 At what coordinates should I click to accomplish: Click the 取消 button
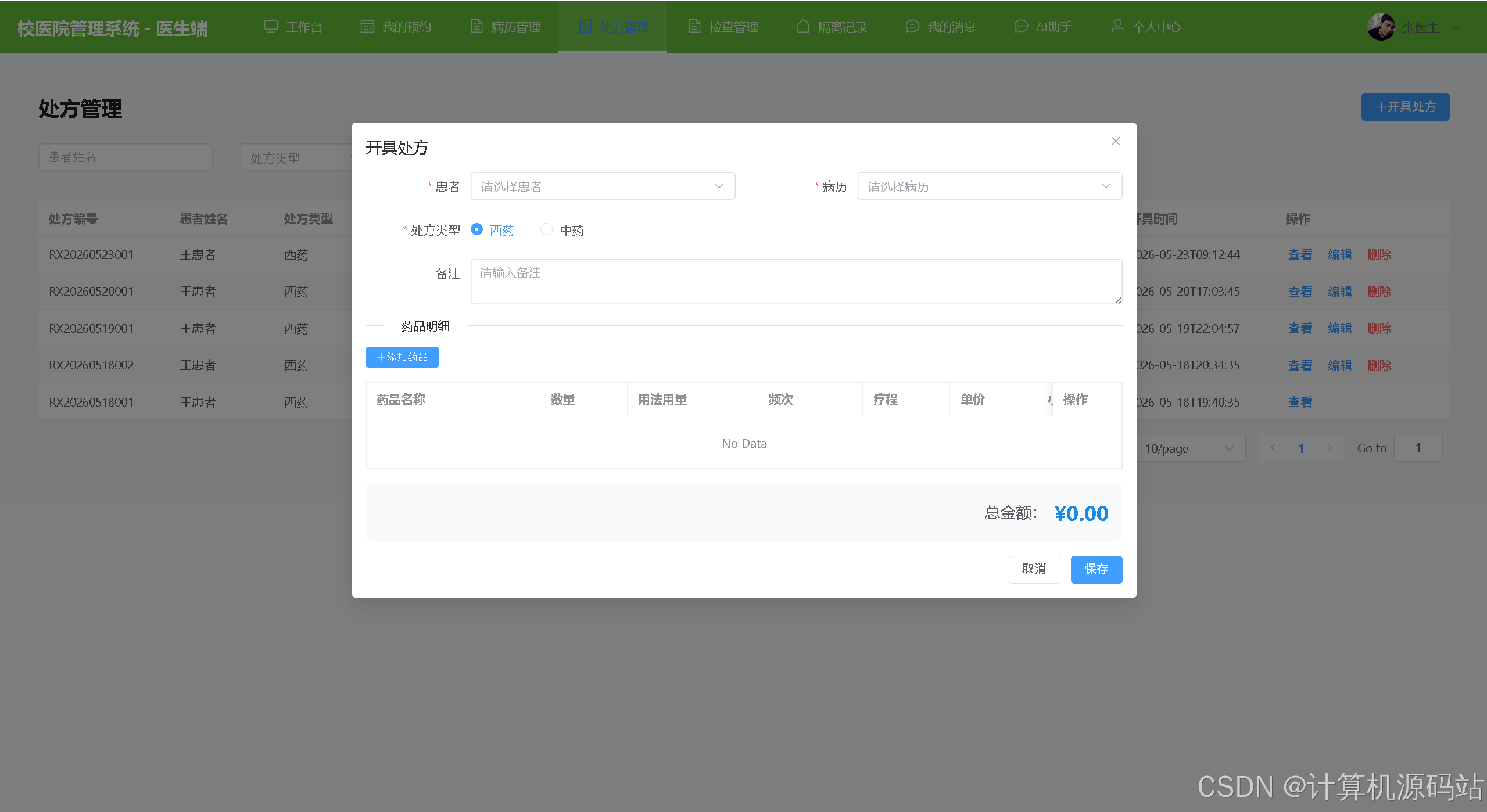[x=1034, y=569]
